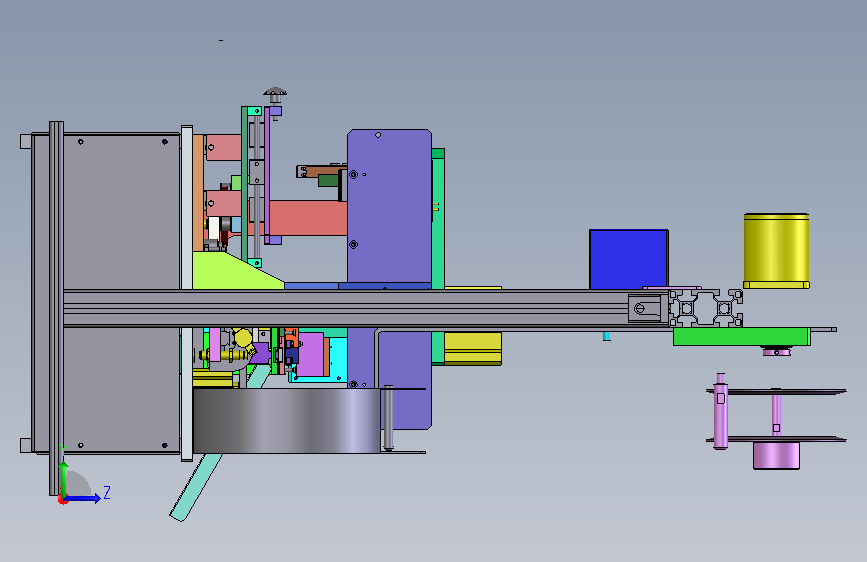Pick the bright green plate under the extrusion end
This screenshot has height=562, width=867.
[741, 336]
